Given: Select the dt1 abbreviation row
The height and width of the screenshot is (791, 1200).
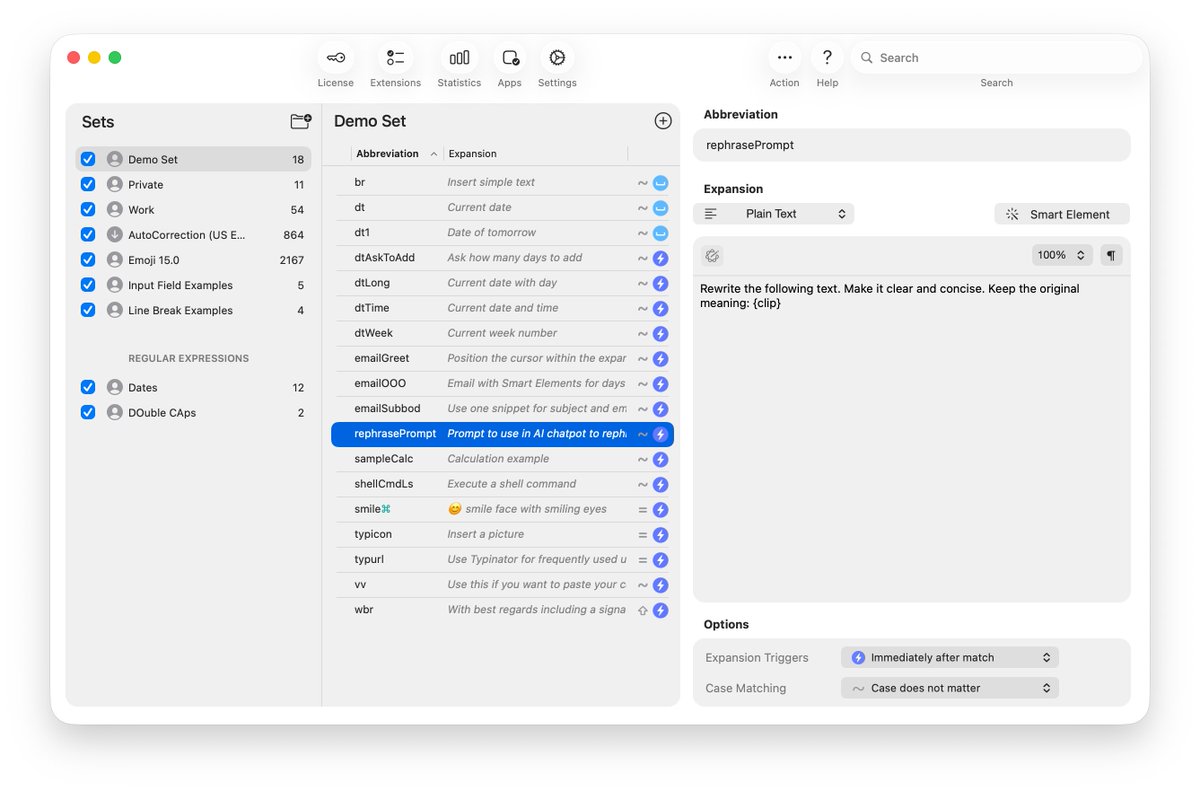Looking at the screenshot, I should click(x=502, y=233).
